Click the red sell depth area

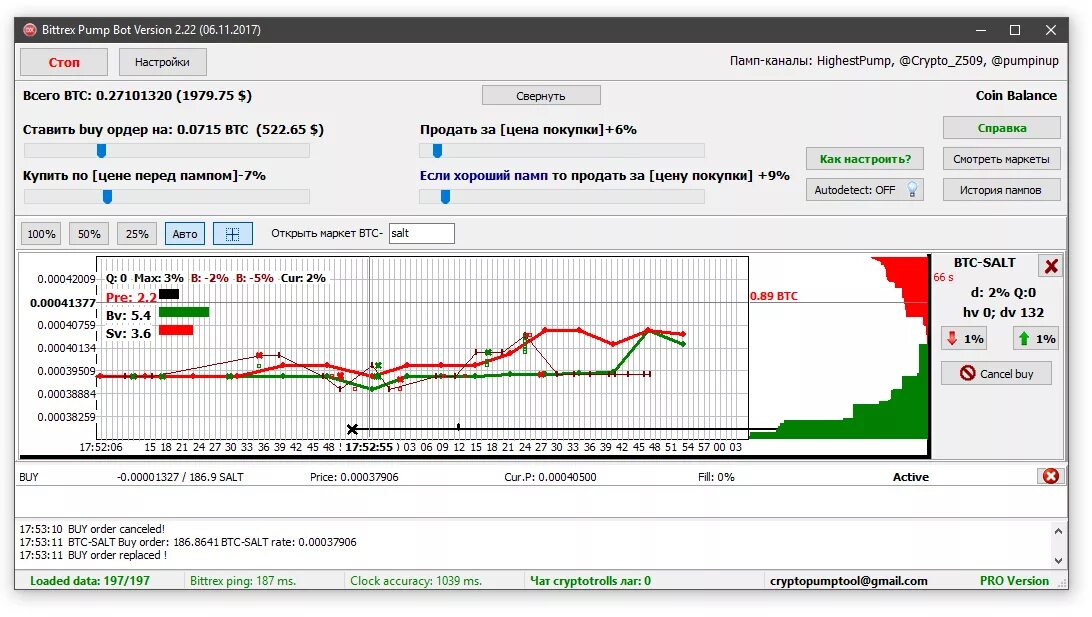(x=909, y=282)
